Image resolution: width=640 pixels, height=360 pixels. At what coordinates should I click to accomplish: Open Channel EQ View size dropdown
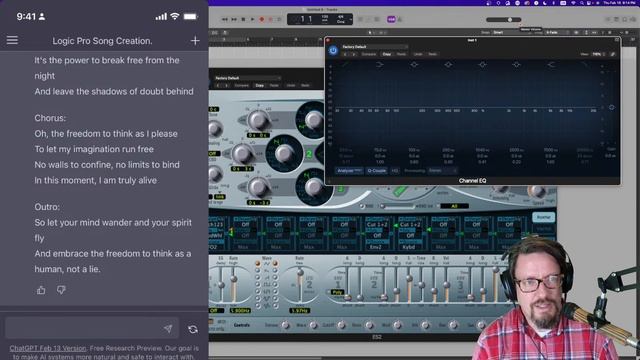pyautogui.click(x=598, y=54)
